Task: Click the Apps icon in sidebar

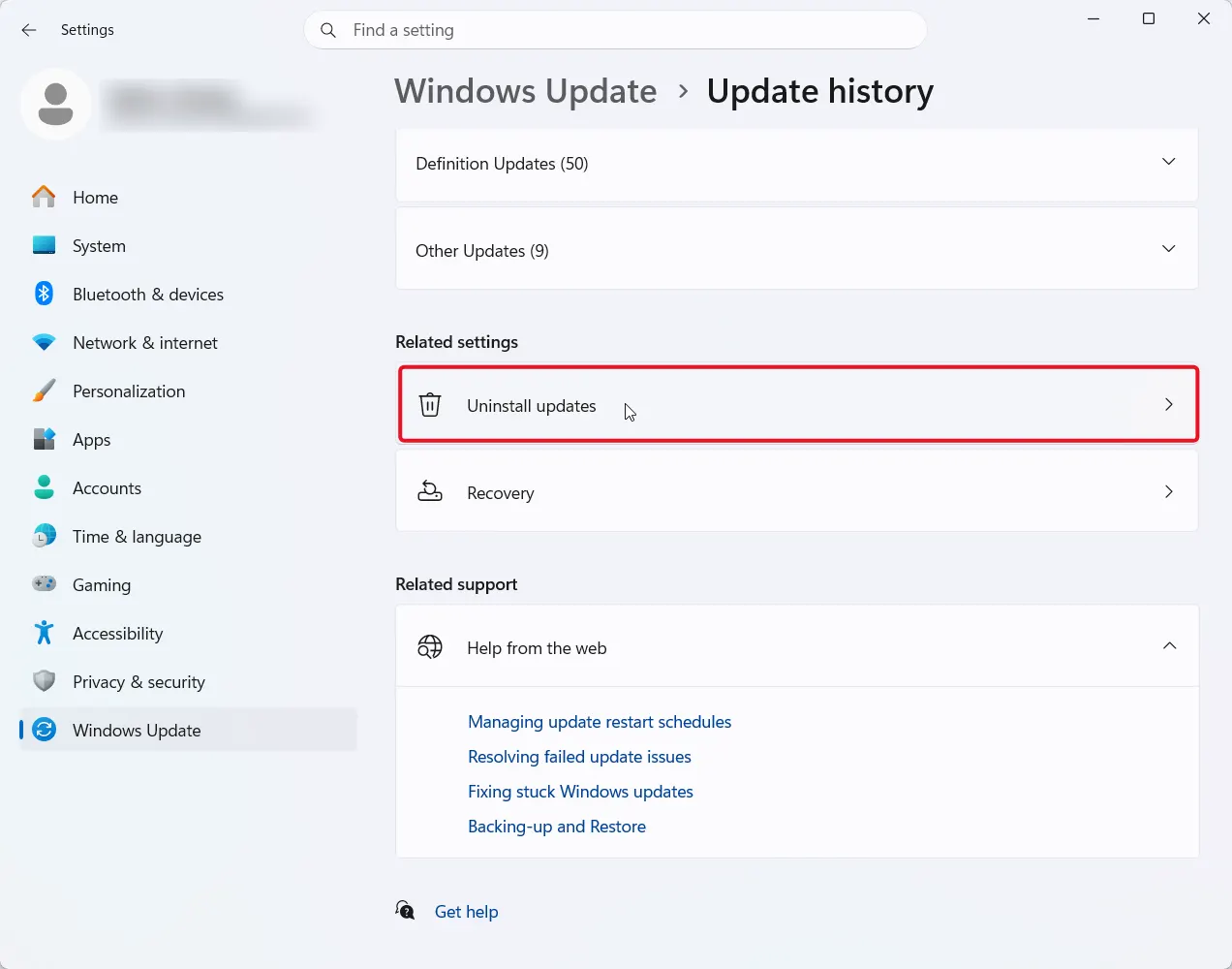Action: coord(44,439)
